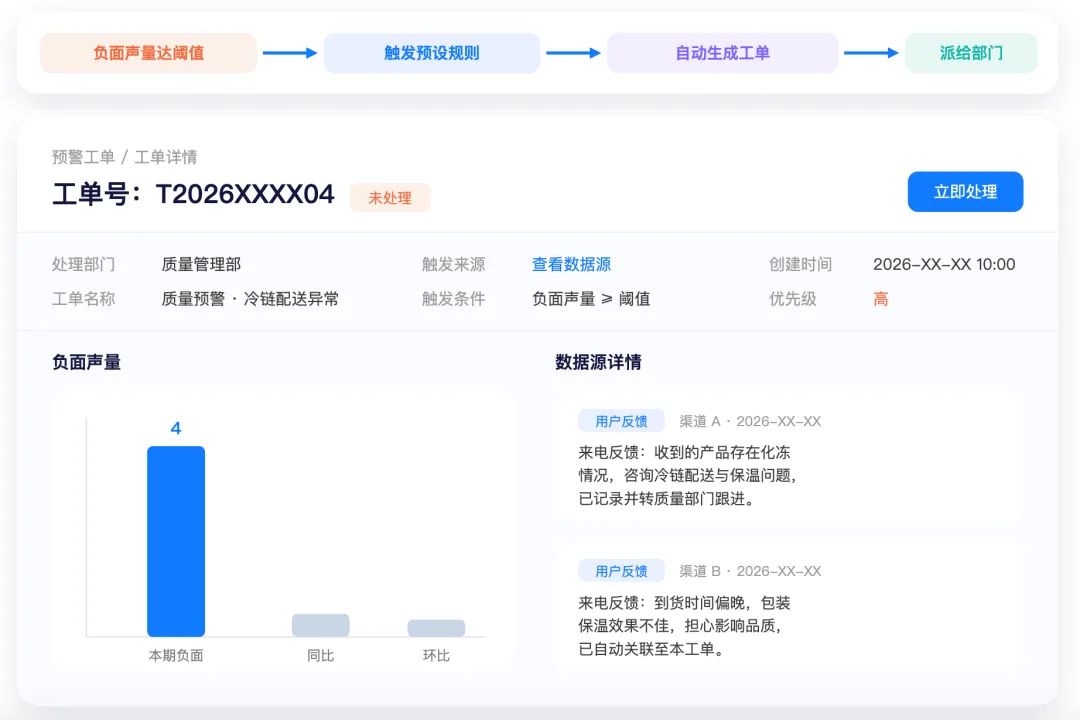The width and height of the screenshot is (1080, 720).
Task: Open the 查看数据源 link
Action: pyautogui.click(x=571, y=265)
